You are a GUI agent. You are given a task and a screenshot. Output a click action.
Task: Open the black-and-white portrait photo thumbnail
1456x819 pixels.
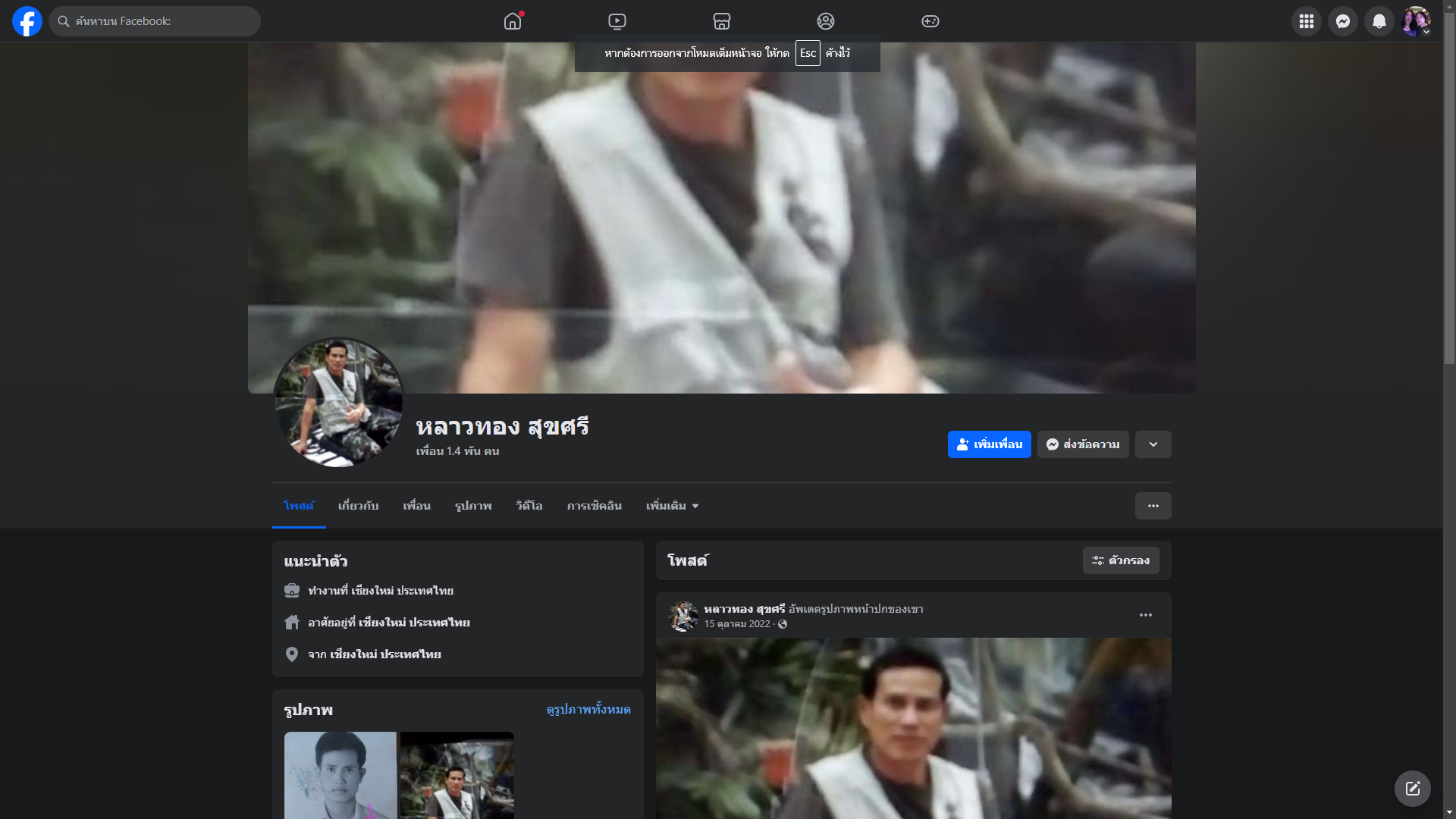coord(340,773)
